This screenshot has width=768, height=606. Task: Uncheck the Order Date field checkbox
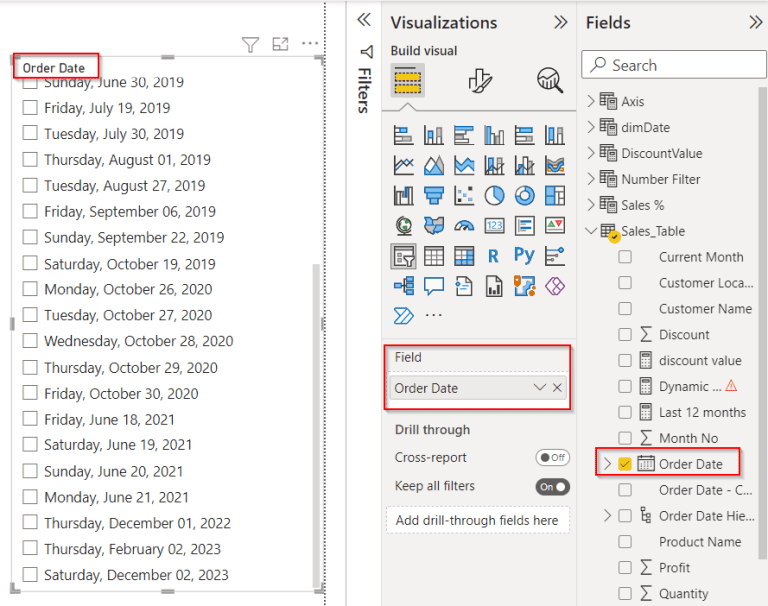click(x=625, y=463)
